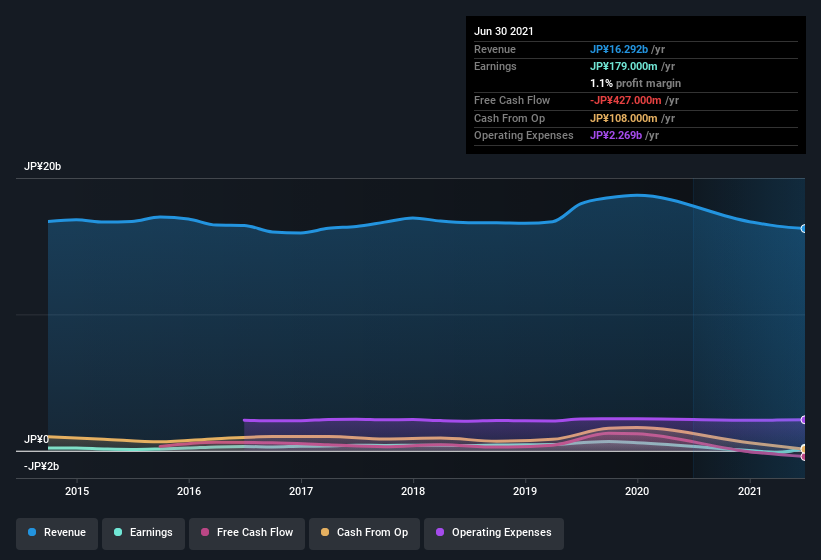Click the JP¥179.000m earnings value

[624, 66]
